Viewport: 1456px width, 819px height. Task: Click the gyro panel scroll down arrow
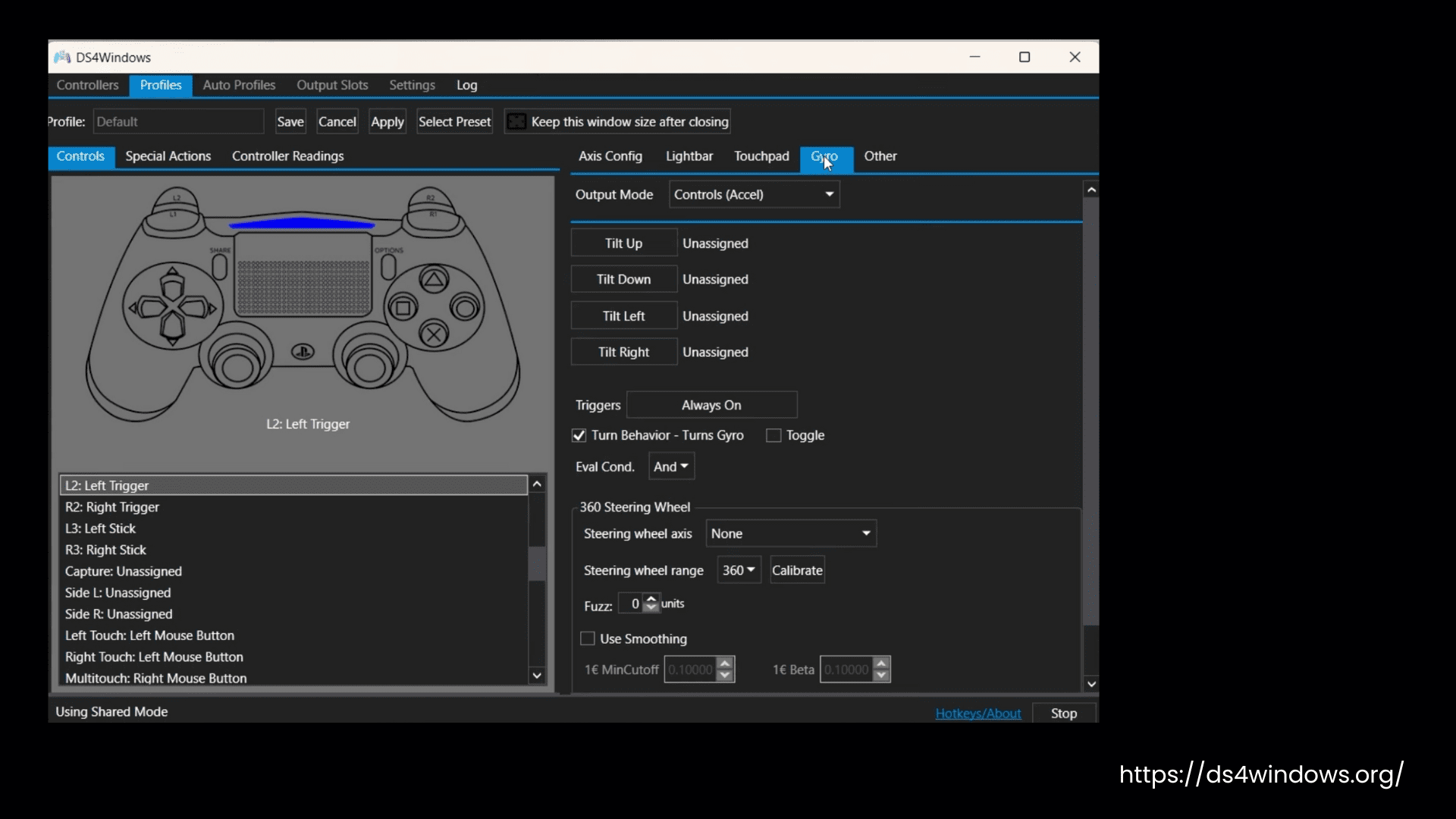coord(1091,684)
